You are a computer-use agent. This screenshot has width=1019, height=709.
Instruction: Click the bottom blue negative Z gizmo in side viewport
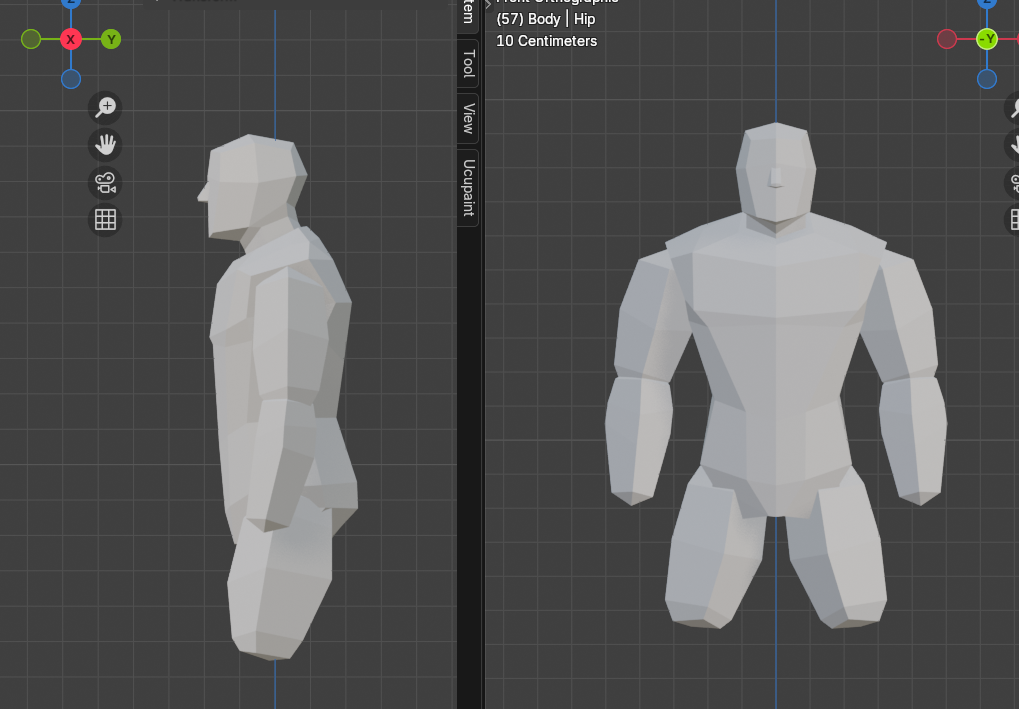(71, 79)
